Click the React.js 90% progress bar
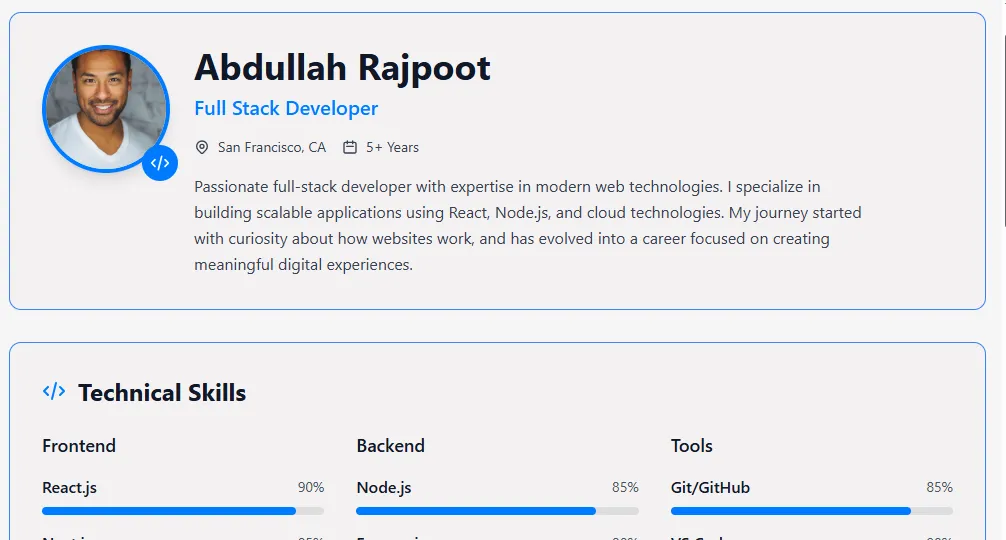Image resolution: width=1006 pixels, height=540 pixels. pos(183,511)
